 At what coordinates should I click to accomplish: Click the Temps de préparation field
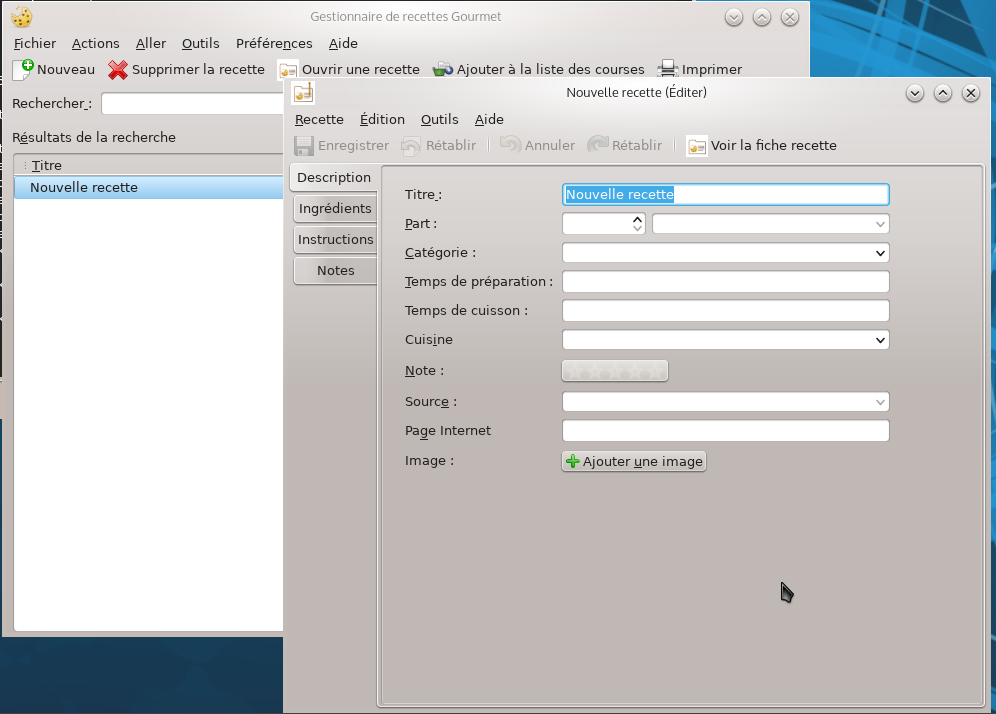click(x=725, y=281)
